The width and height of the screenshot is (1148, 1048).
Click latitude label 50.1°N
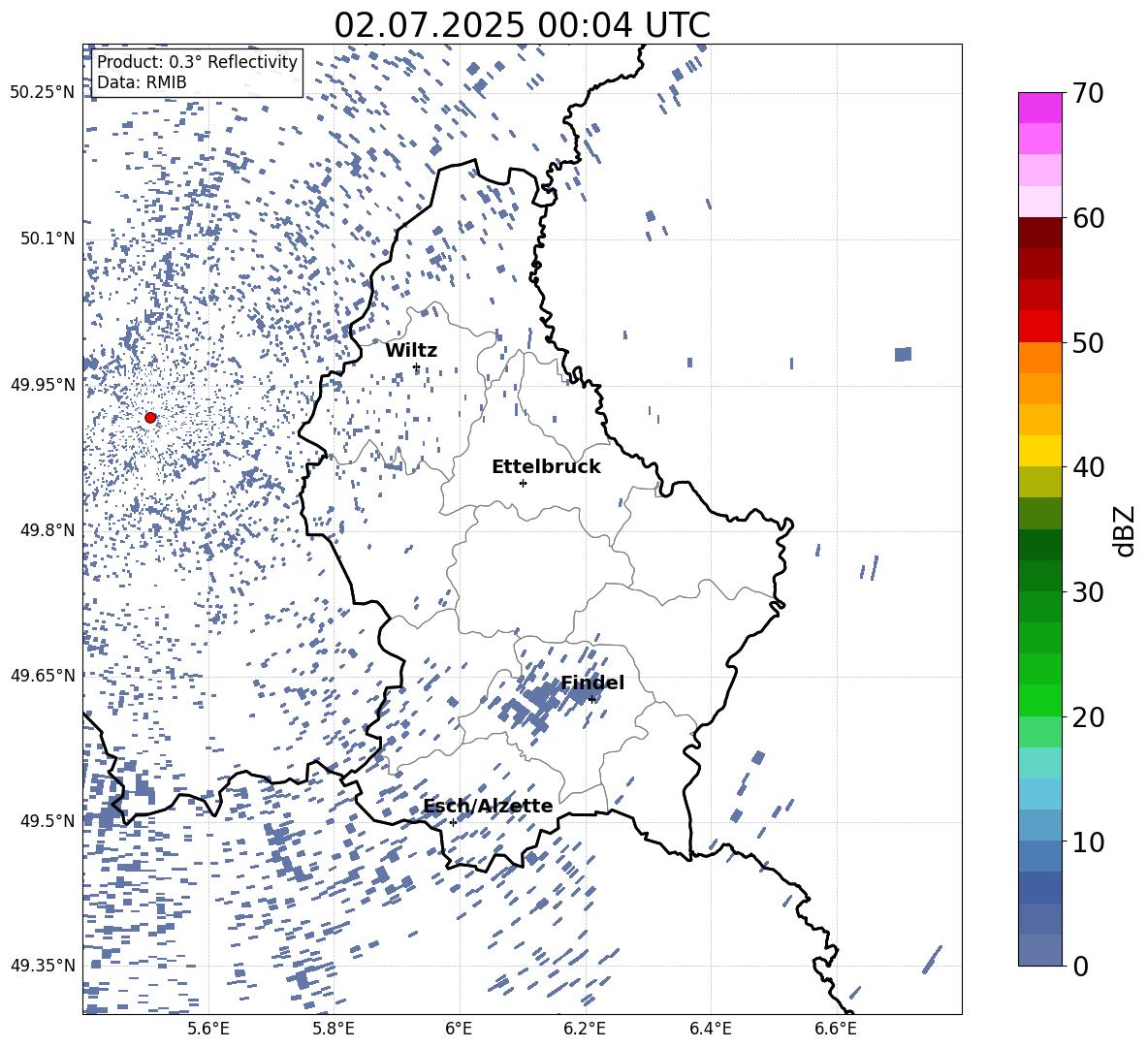click(48, 238)
